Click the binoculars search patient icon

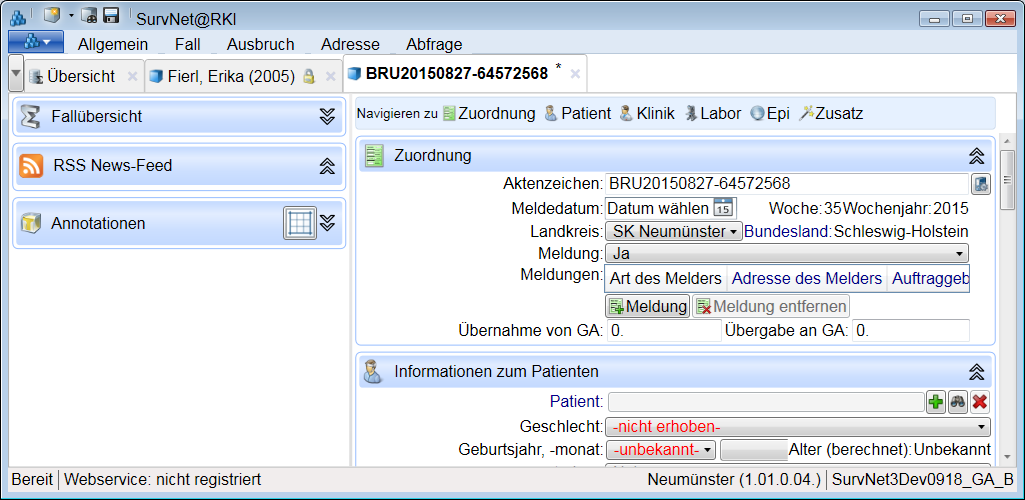[x=958, y=402]
